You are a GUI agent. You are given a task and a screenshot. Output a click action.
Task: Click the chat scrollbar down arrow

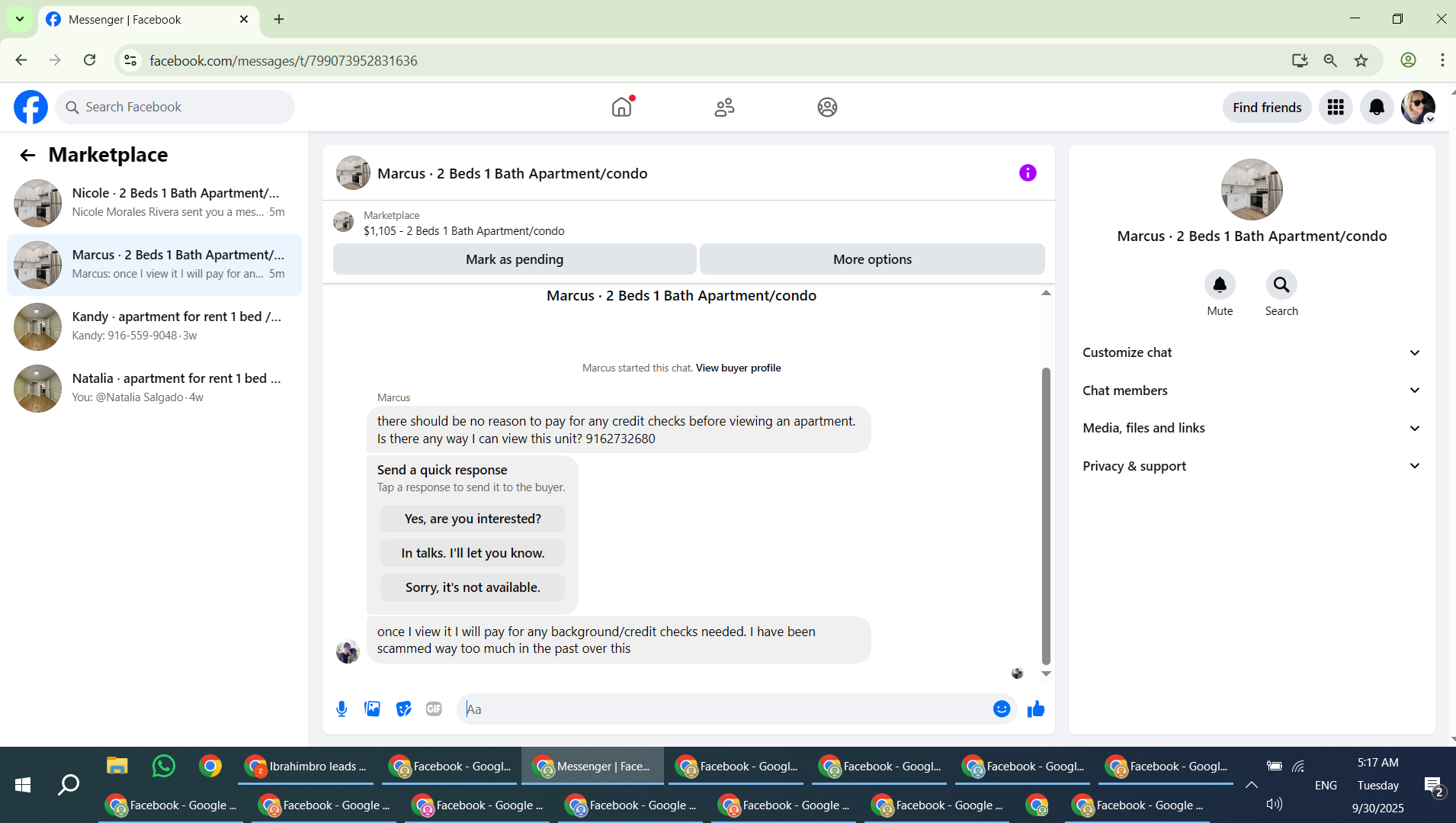(x=1046, y=674)
